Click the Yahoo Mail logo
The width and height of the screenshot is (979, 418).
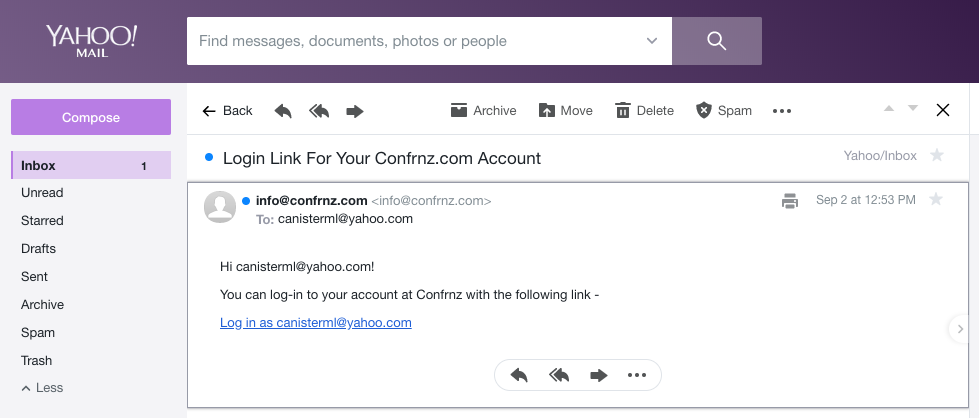[91, 41]
